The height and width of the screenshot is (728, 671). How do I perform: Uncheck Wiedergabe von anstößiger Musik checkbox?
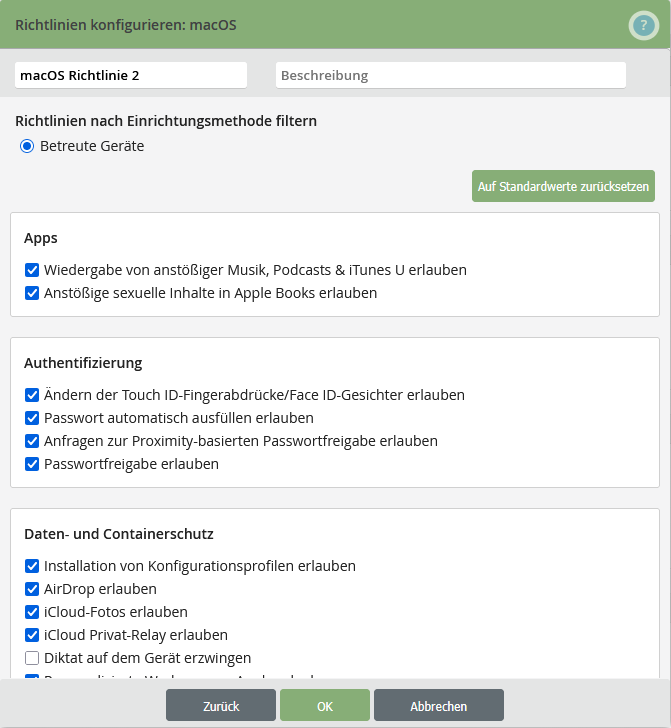point(32,270)
